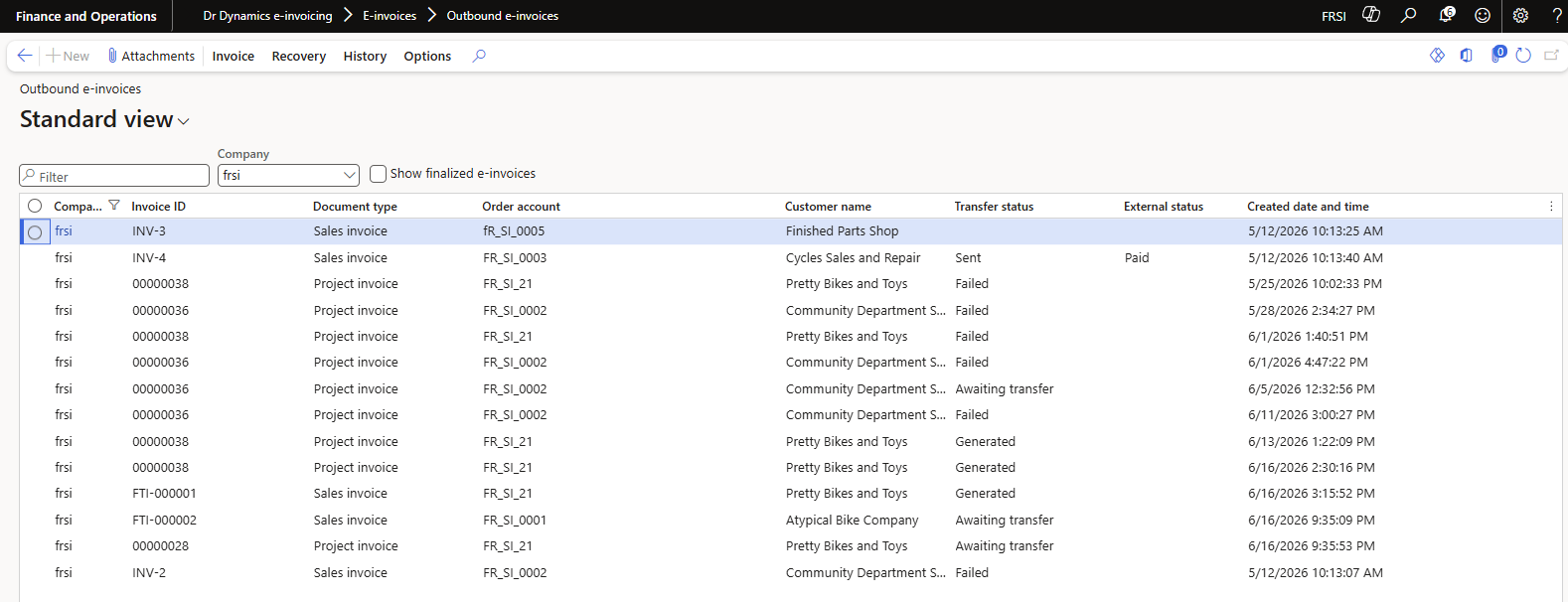Screen dimensions: 1568x602
Task: Click the Sent transfer status cell
Action: pos(968,257)
